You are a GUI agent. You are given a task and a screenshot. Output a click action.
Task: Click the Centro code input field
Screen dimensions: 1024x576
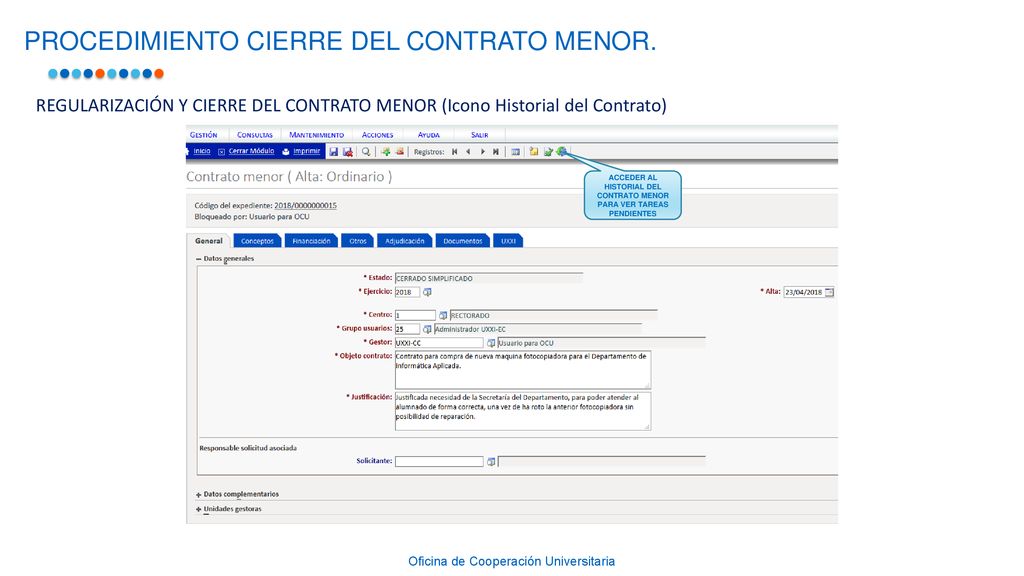tap(415, 315)
